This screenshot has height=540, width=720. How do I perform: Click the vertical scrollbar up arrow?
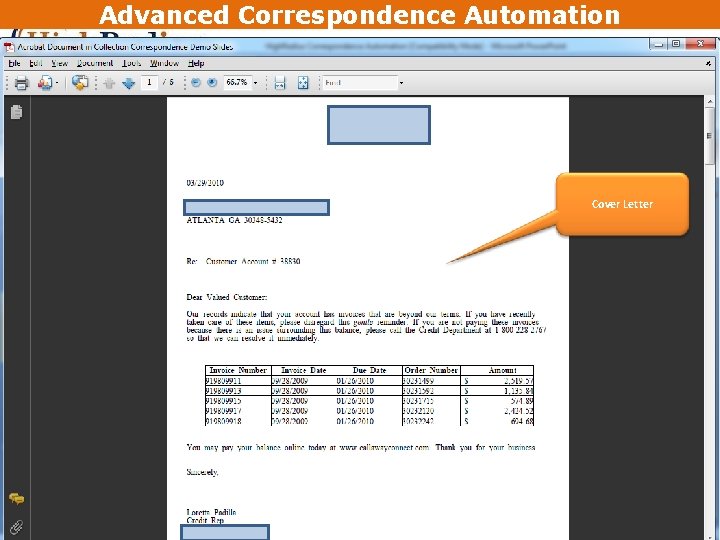point(710,101)
